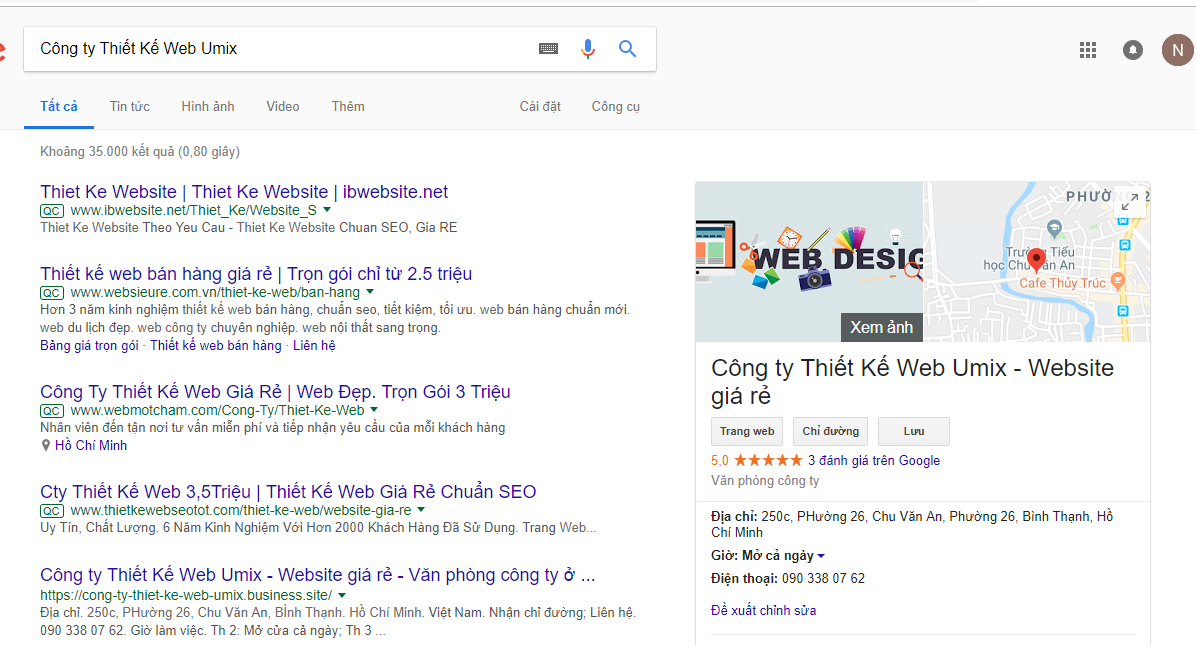
Task: Click the phone number 090 338 07 62
Action: pyautogui.click(x=824, y=579)
